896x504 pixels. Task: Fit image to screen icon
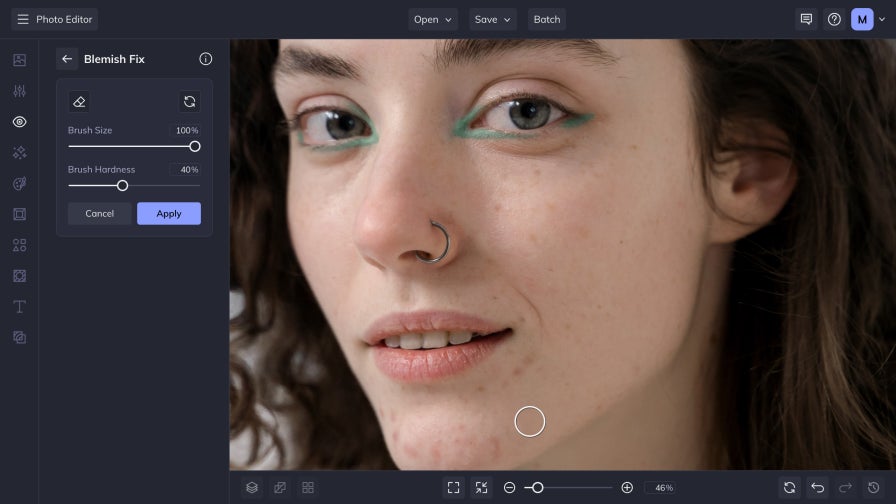pyautogui.click(x=454, y=487)
